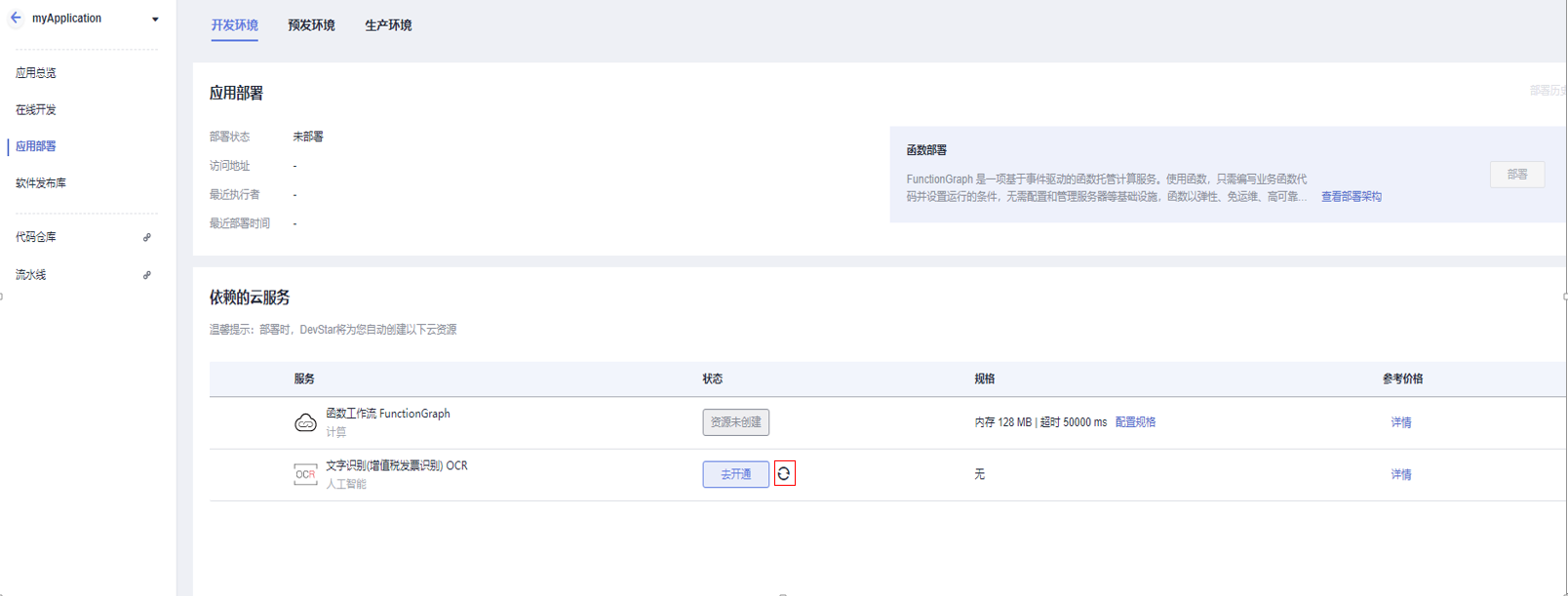
Task: Click the 人工智能 category under OCR
Action: click(346, 484)
